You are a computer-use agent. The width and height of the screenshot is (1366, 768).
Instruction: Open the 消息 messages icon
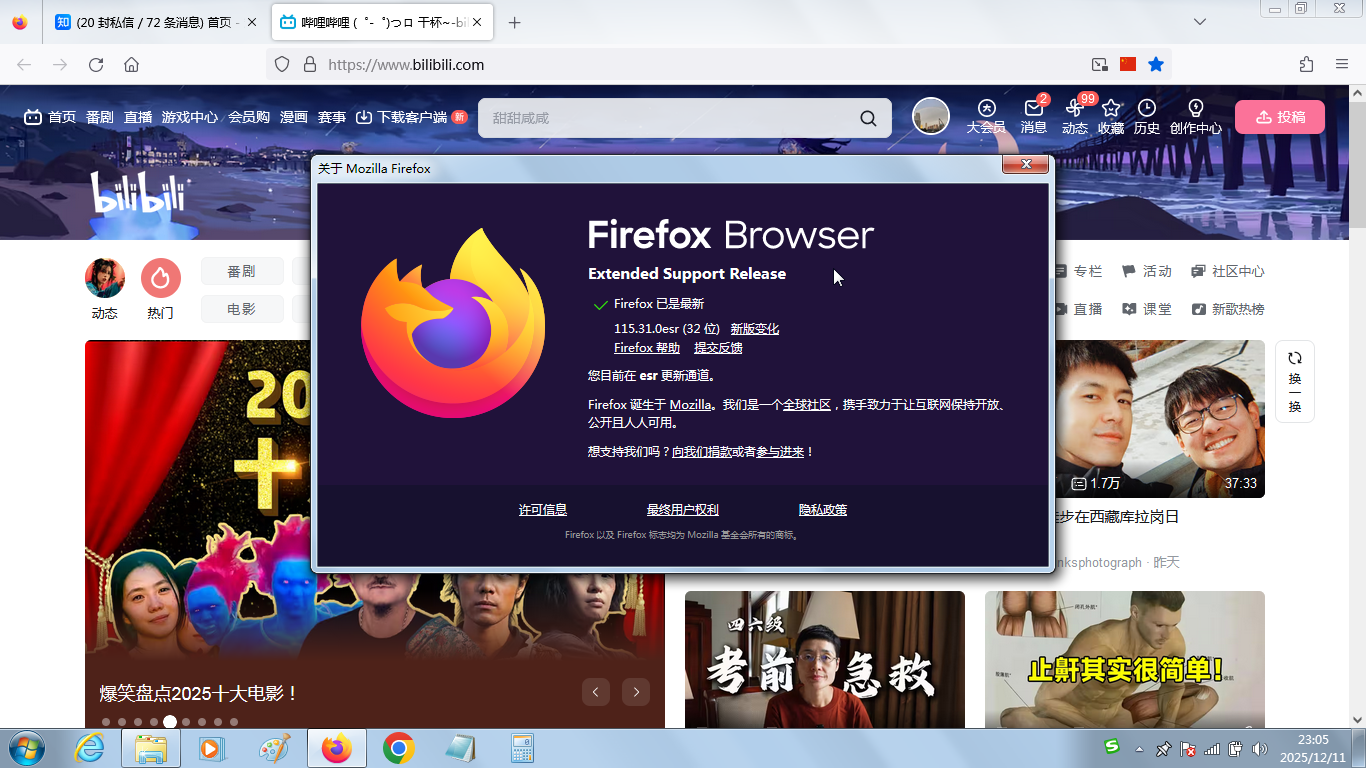[1033, 116]
